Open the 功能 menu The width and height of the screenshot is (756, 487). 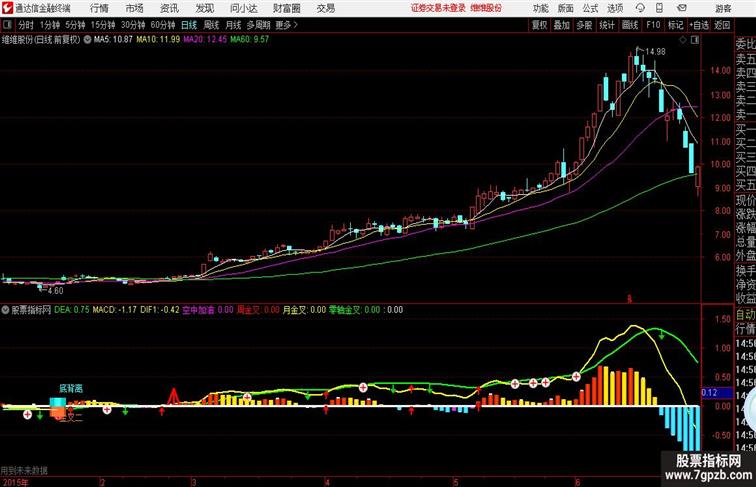540,8
